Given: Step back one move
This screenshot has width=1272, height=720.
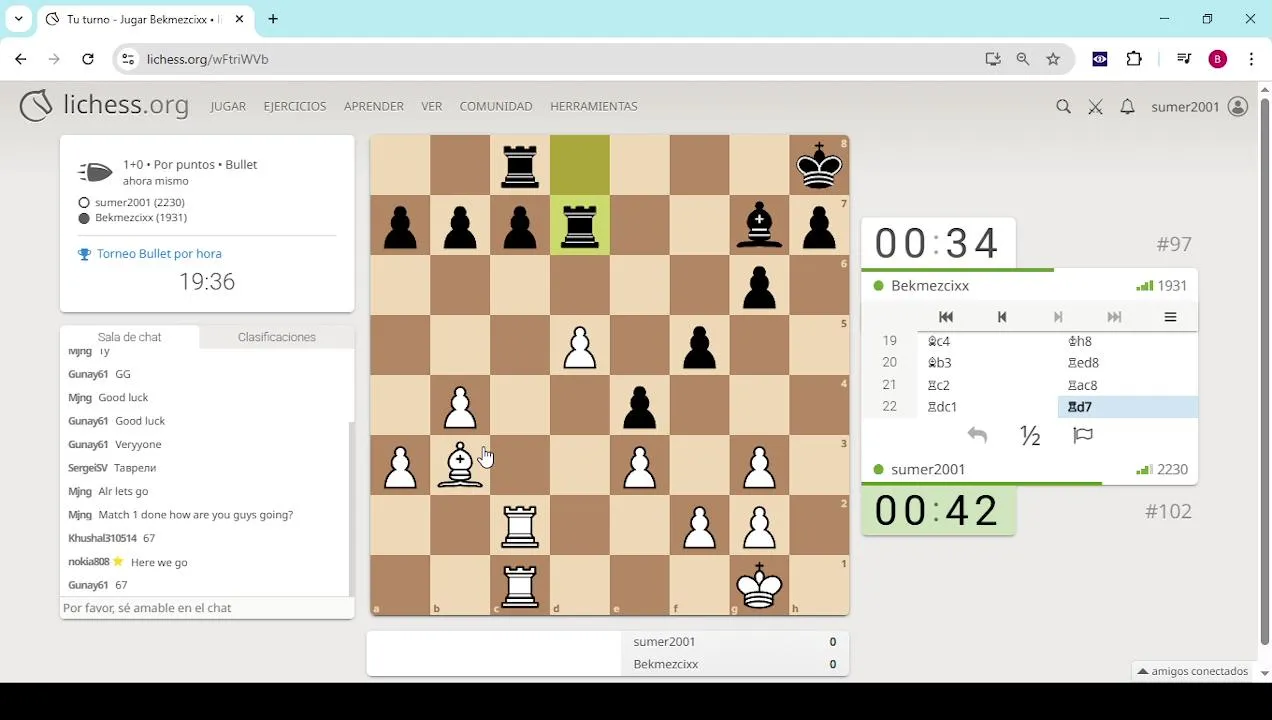Looking at the screenshot, I should pyautogui.click(x=1002, y=317).
